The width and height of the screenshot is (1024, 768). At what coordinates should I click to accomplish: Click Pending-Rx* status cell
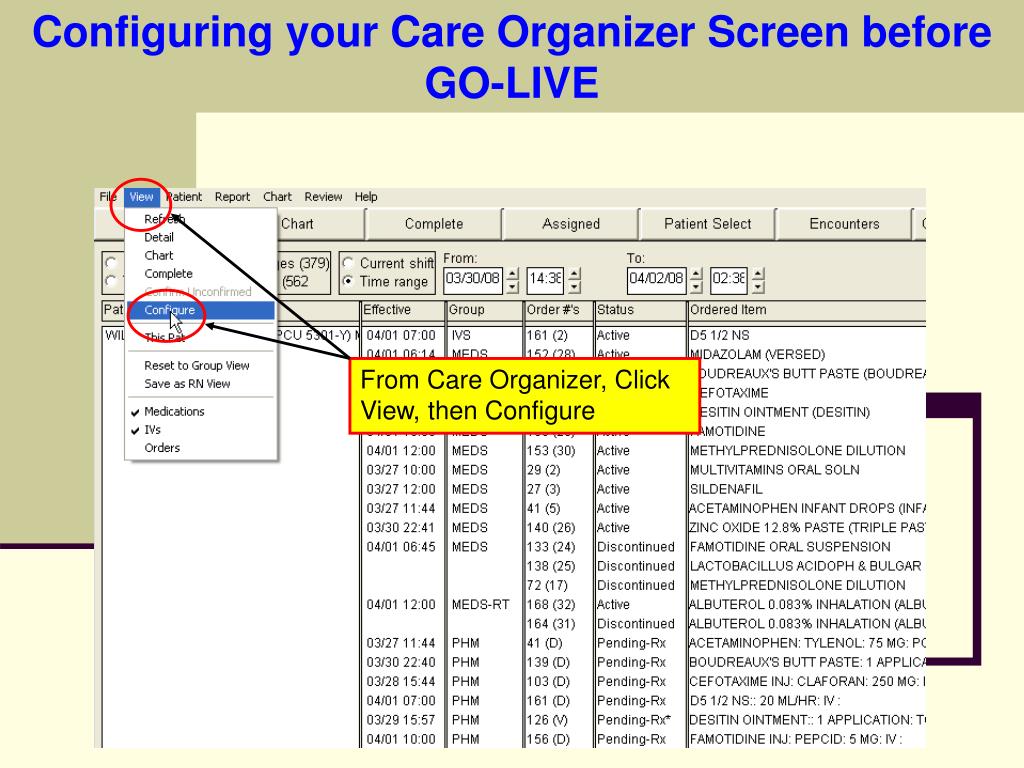(634, 720)
